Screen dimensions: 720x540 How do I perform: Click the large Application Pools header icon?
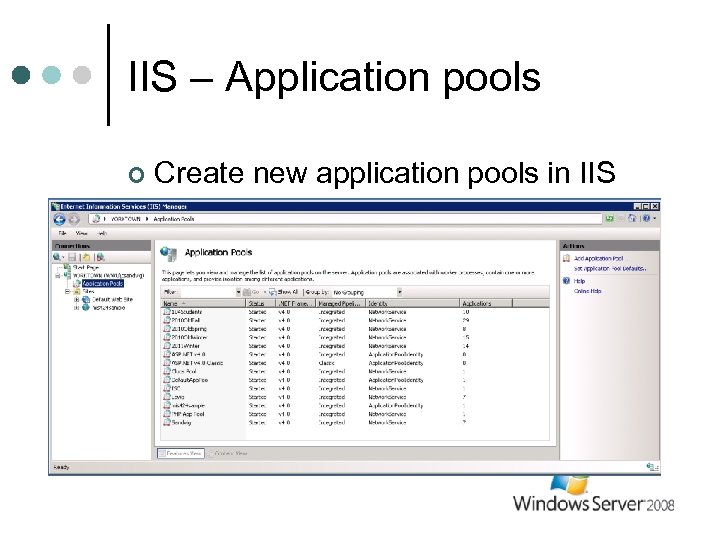click(169, 253)
